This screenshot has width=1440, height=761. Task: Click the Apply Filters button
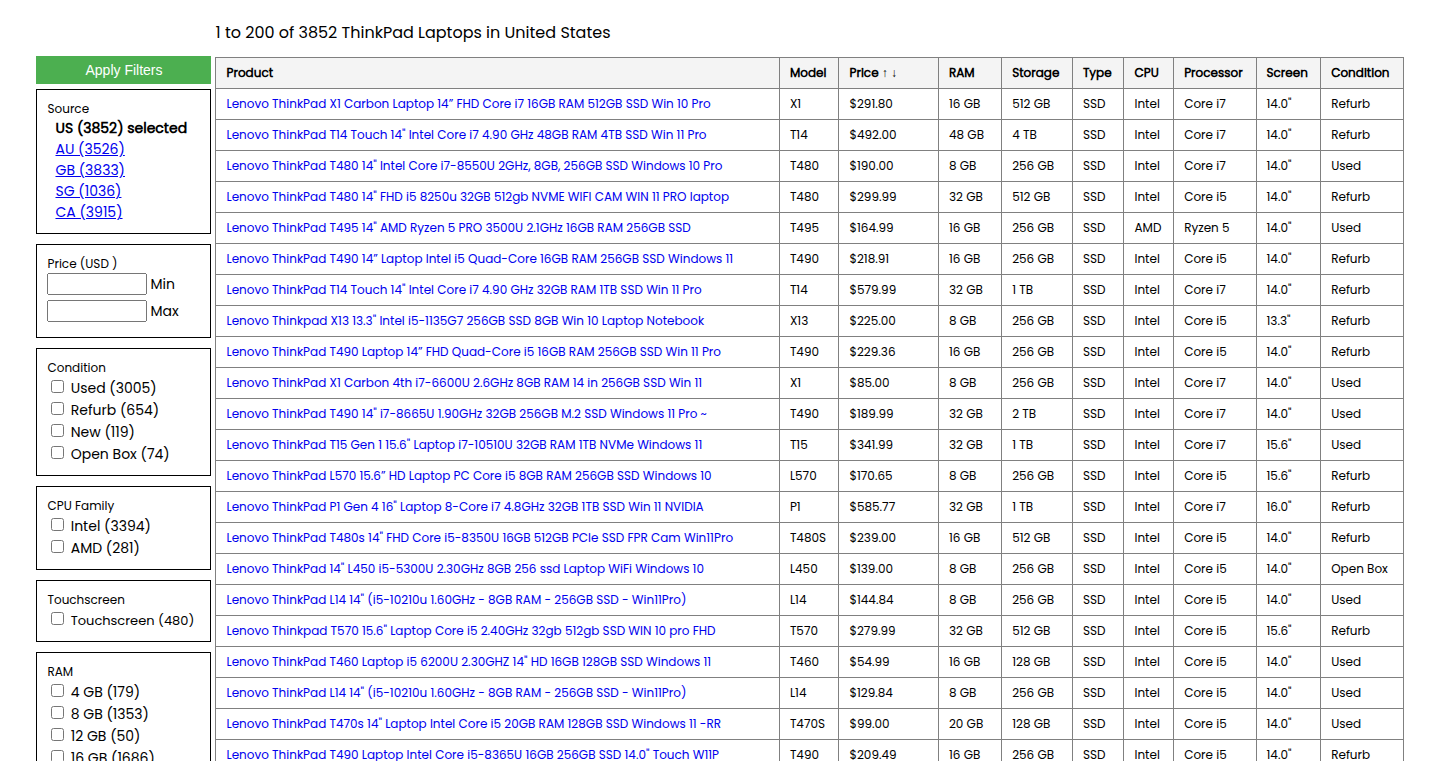[x=123, y=70]
